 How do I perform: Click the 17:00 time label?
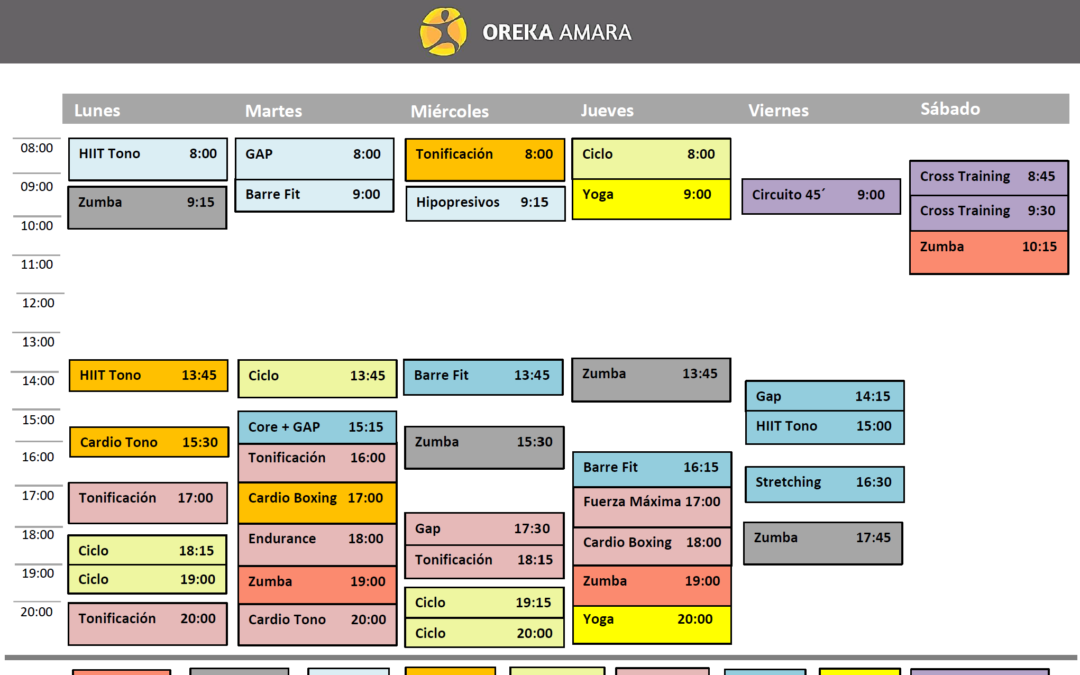tap(38, 496)
